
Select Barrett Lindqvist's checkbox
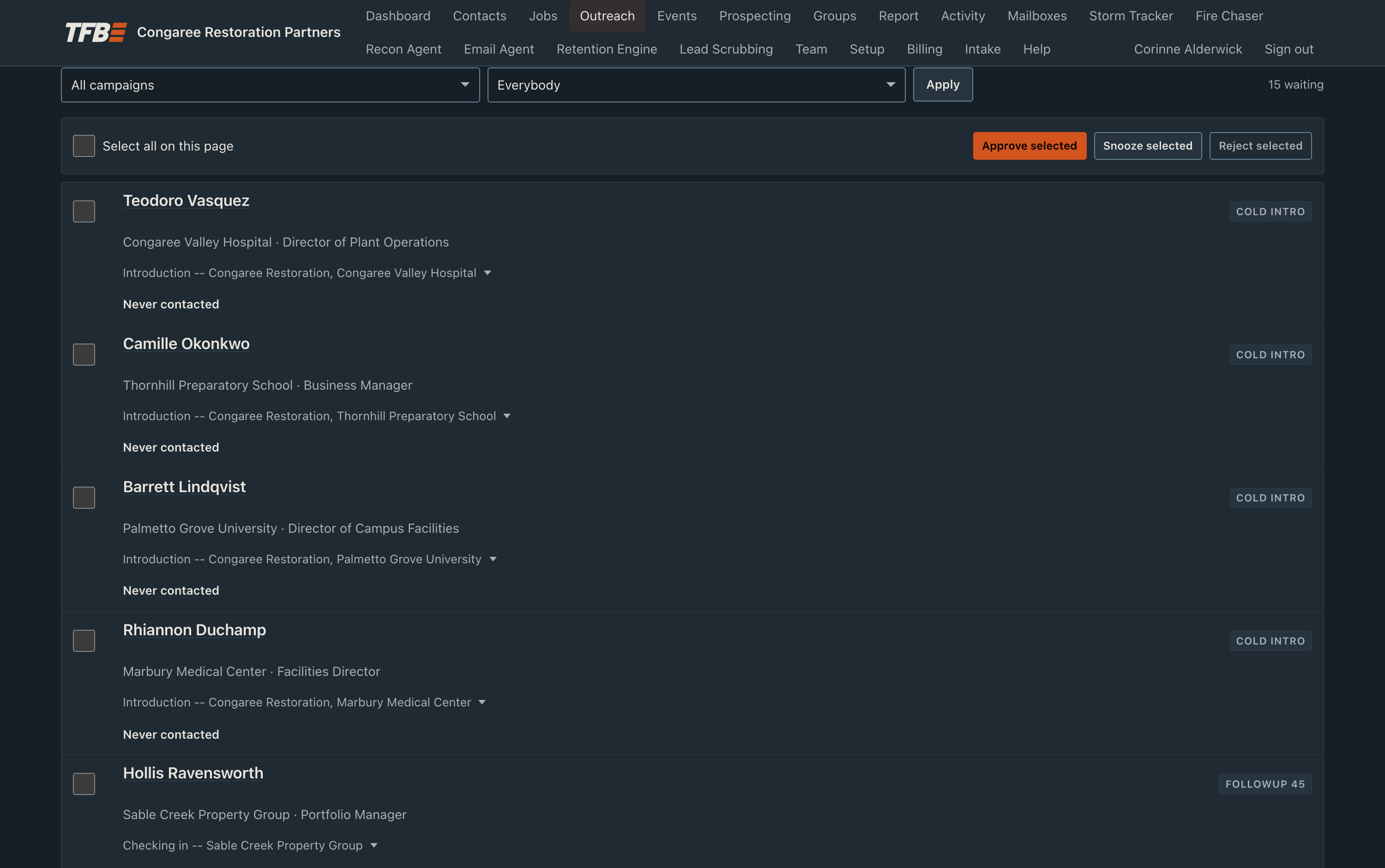84,498
